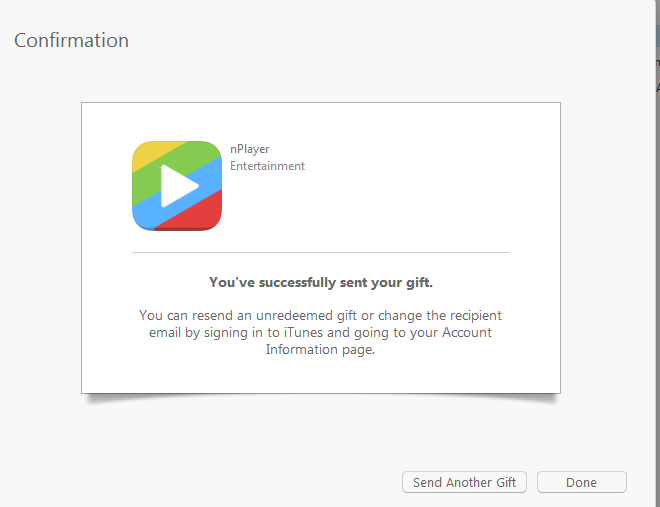Click the Confirmation heading

[71, 41]
